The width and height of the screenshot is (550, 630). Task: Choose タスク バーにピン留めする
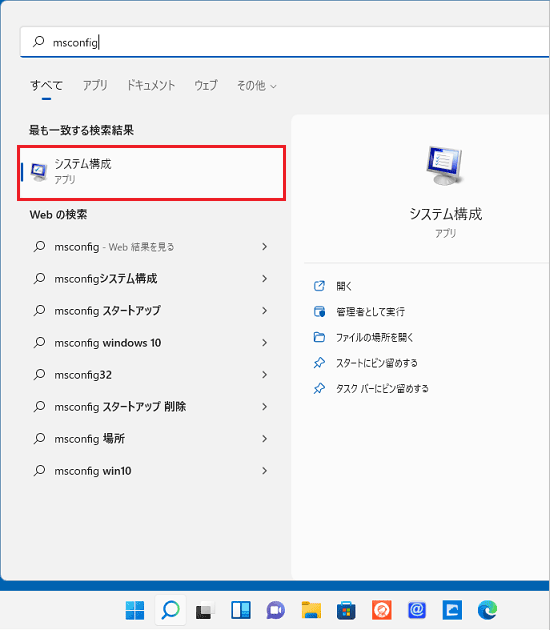point(382,389)
